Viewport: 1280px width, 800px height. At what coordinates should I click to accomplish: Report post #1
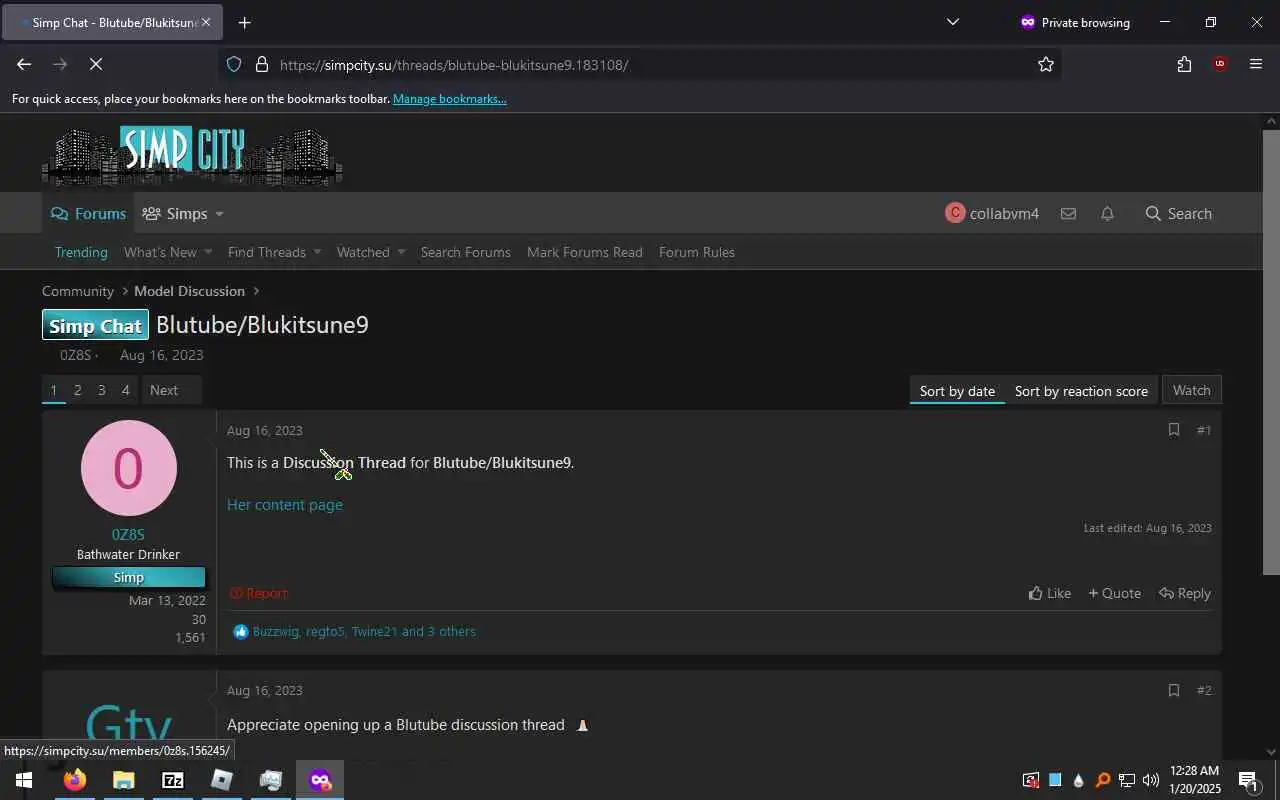[x=258, y=593]
